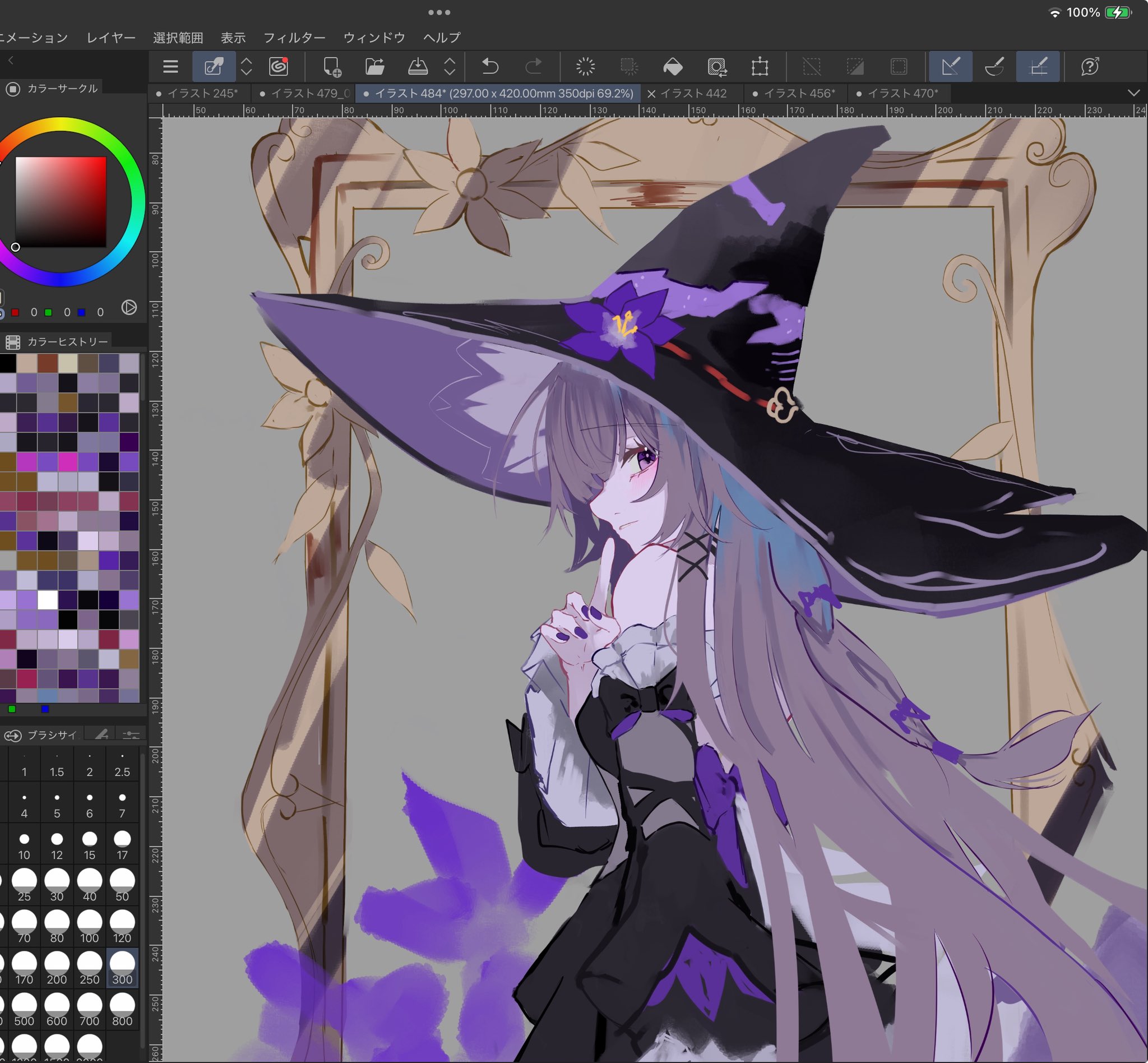Image resolution: width=1148 pixels, height=1063 pixels.
Task: Click the Color Circle panel icon
Action: point(13,89)
